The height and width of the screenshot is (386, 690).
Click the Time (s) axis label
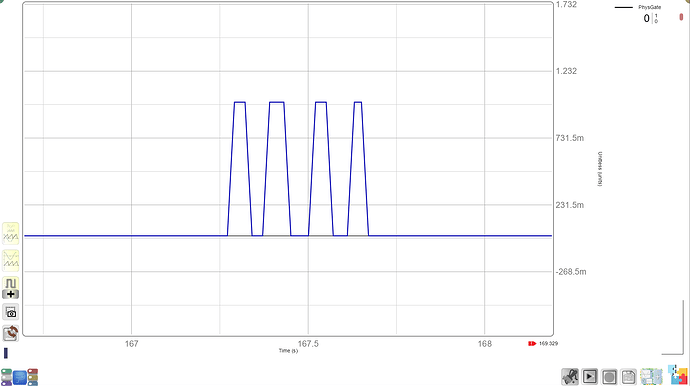288,351
